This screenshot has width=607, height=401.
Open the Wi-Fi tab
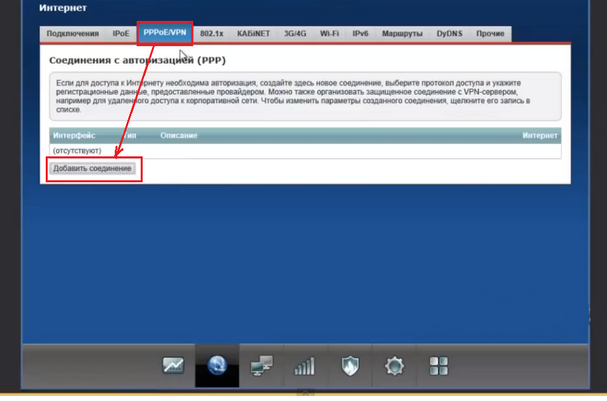pyautogui.click(x=329, y=34)
